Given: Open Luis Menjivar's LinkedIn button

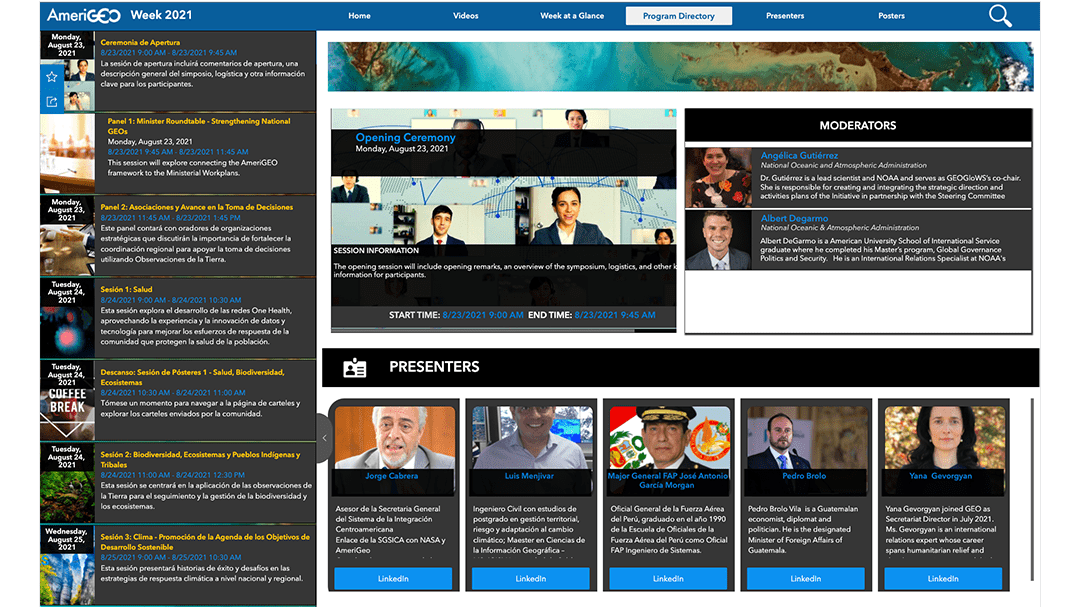Looking at the screenshot, I should 530,579.
